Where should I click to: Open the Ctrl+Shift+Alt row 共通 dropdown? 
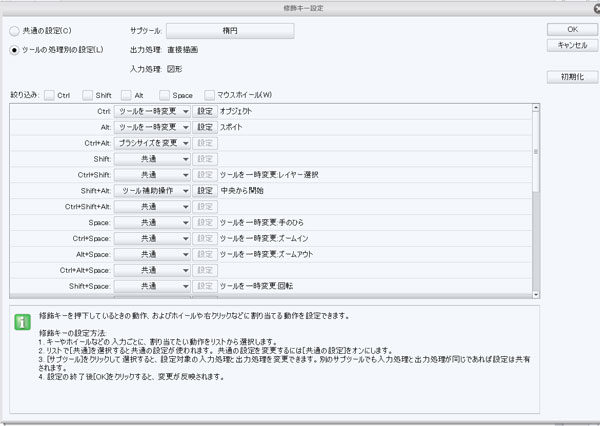coord(152,207)
